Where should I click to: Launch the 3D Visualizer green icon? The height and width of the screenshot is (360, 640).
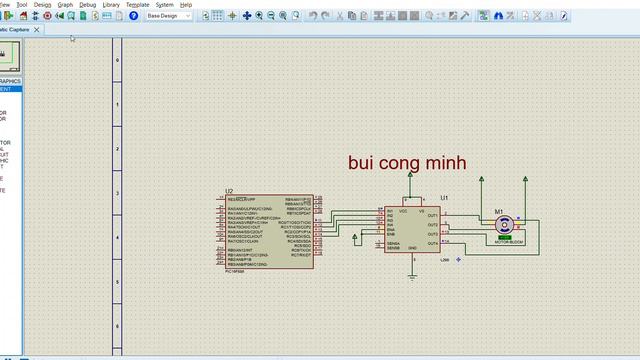tap(60, 16)
